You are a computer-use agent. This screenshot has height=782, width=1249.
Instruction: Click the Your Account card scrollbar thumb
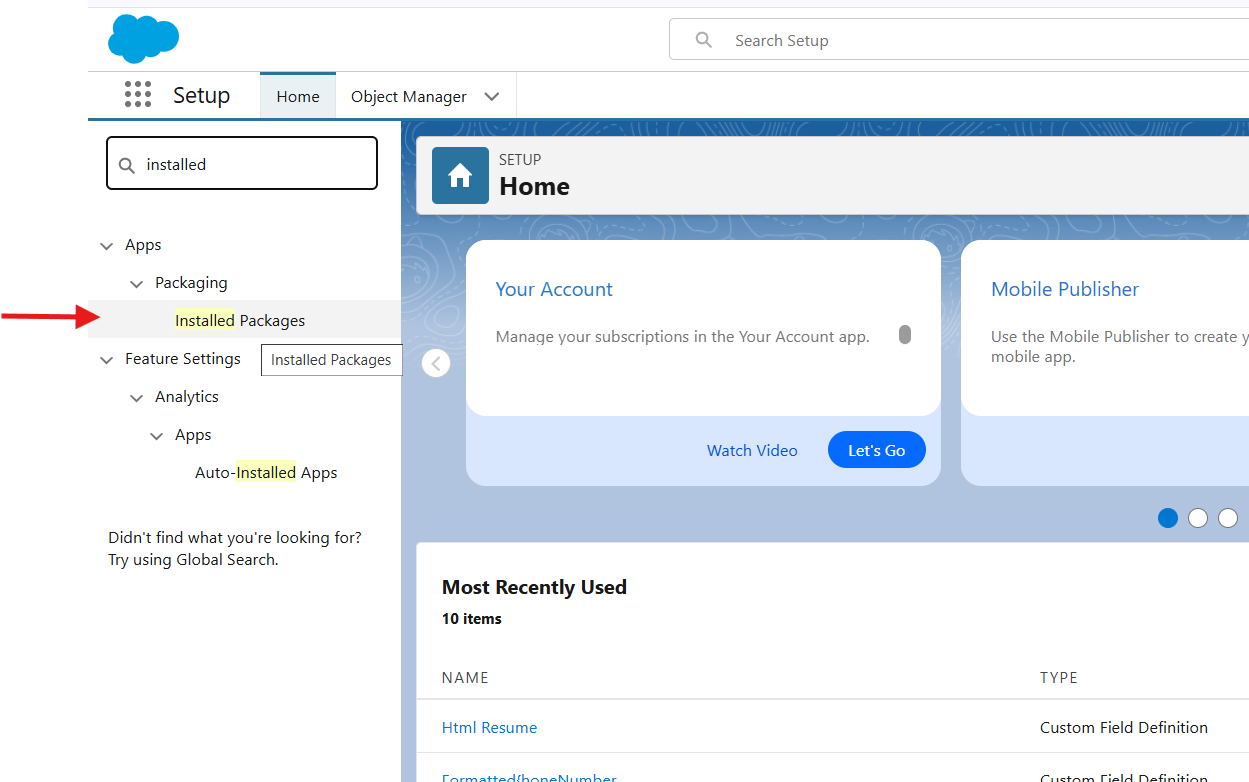tap(905, 334)
